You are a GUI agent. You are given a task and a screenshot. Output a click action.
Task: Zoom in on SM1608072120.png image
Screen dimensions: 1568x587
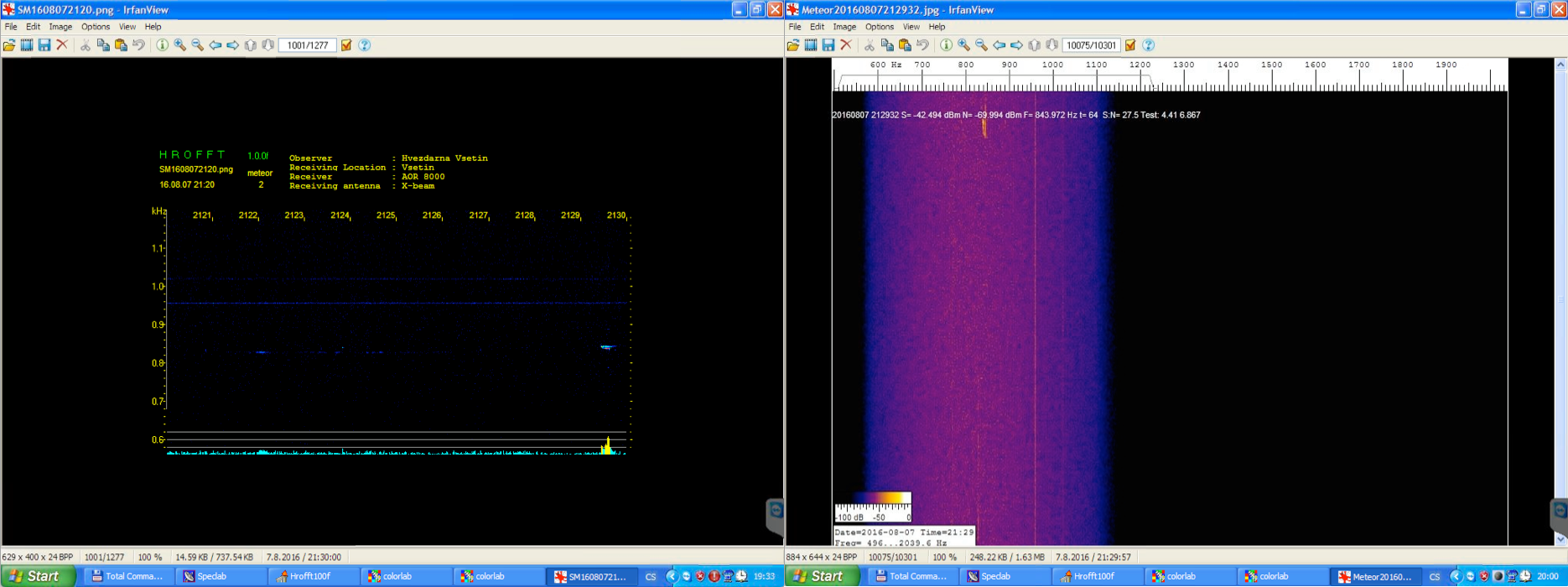(179, 45)
